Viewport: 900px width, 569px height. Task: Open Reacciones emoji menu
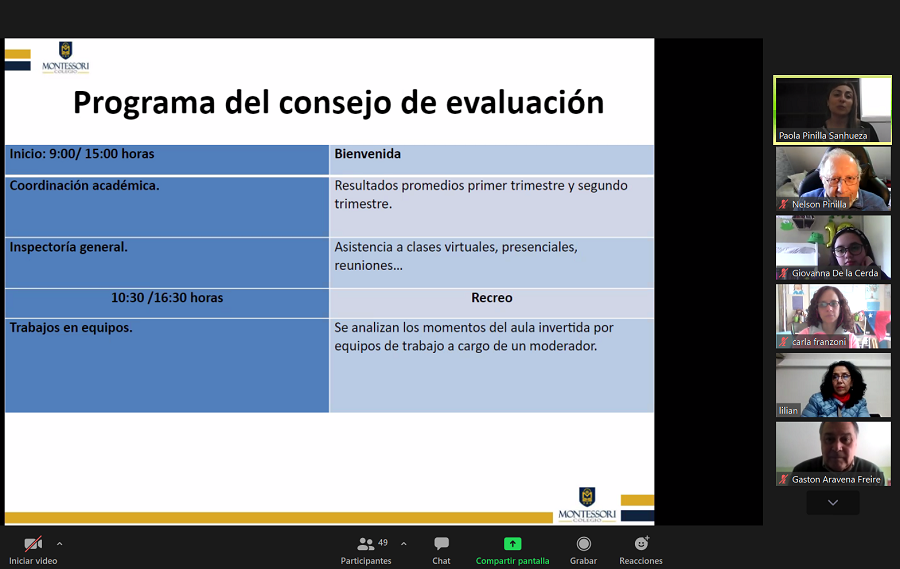(x=641, y=551)
